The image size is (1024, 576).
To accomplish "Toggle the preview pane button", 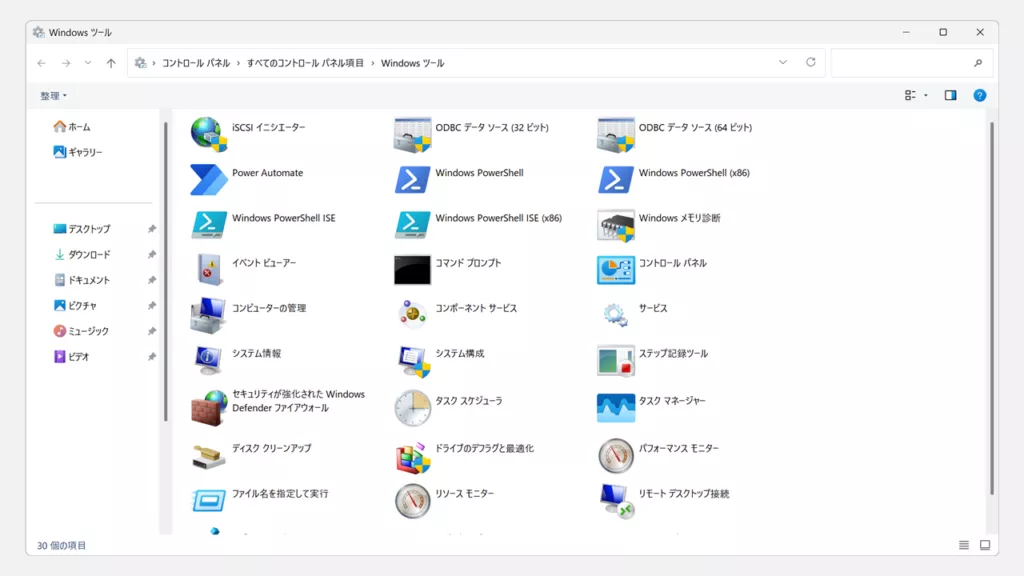I will 950,96.
